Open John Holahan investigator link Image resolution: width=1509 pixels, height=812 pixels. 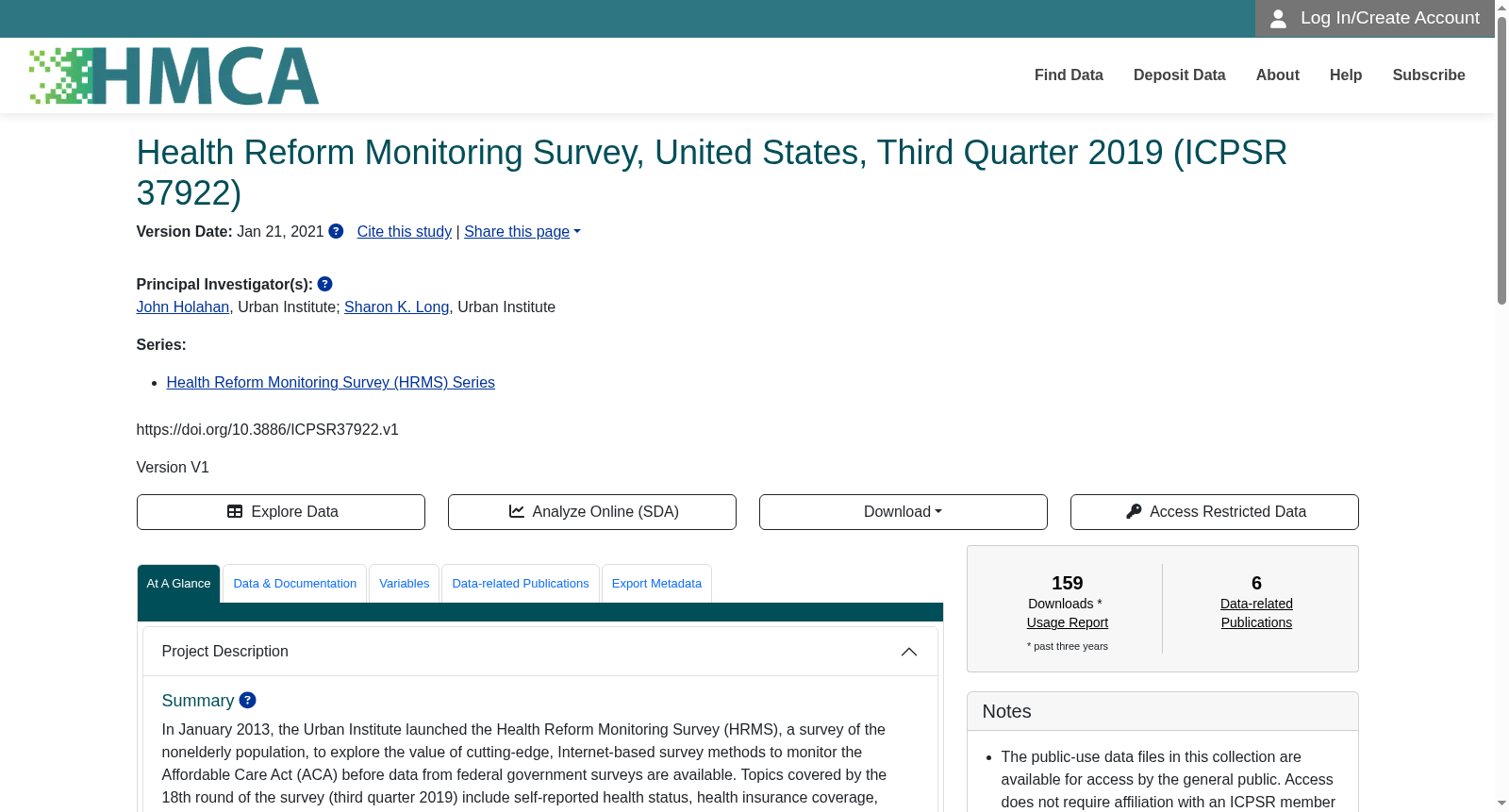tap(183, 307)
